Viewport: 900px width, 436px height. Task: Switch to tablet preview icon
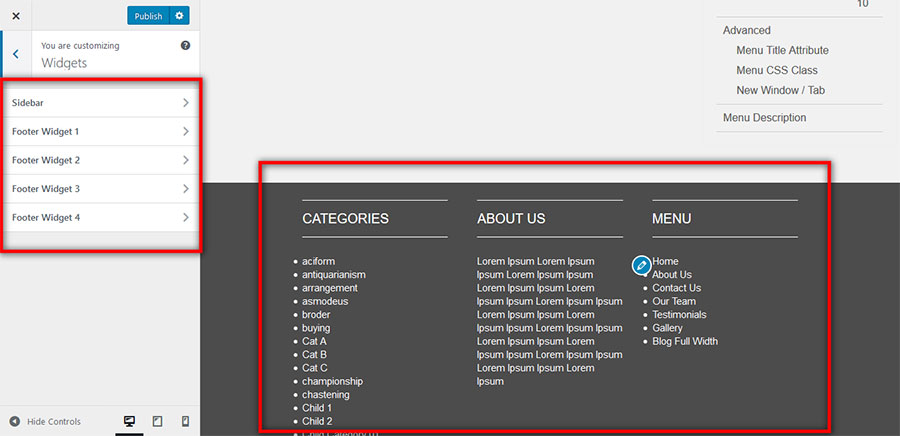tap(157, 422)
